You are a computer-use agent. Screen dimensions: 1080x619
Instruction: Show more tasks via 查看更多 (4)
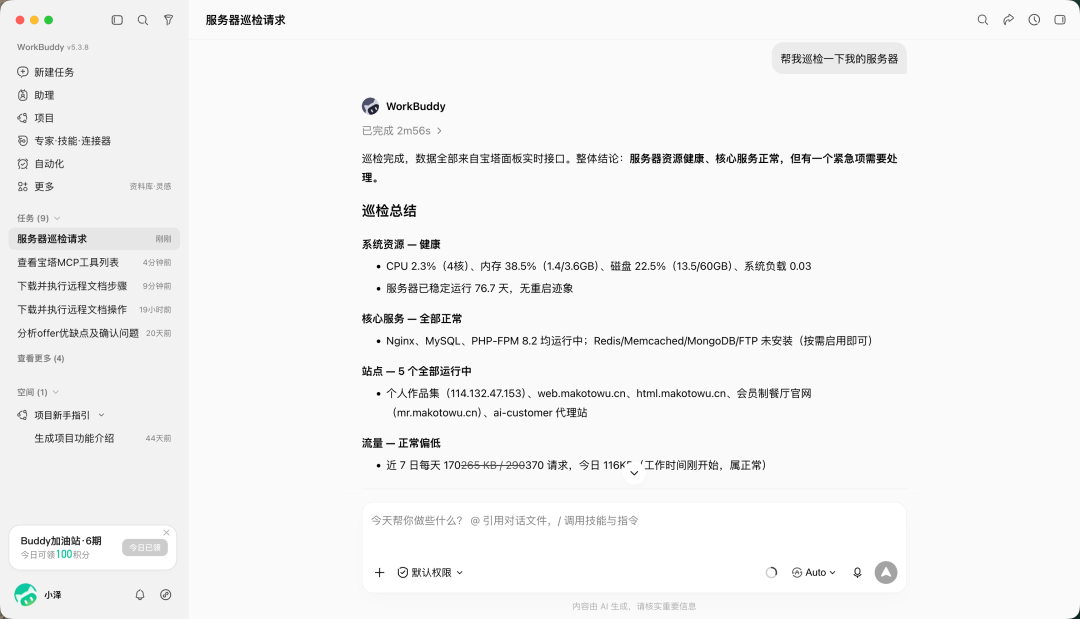click(41, 358)
